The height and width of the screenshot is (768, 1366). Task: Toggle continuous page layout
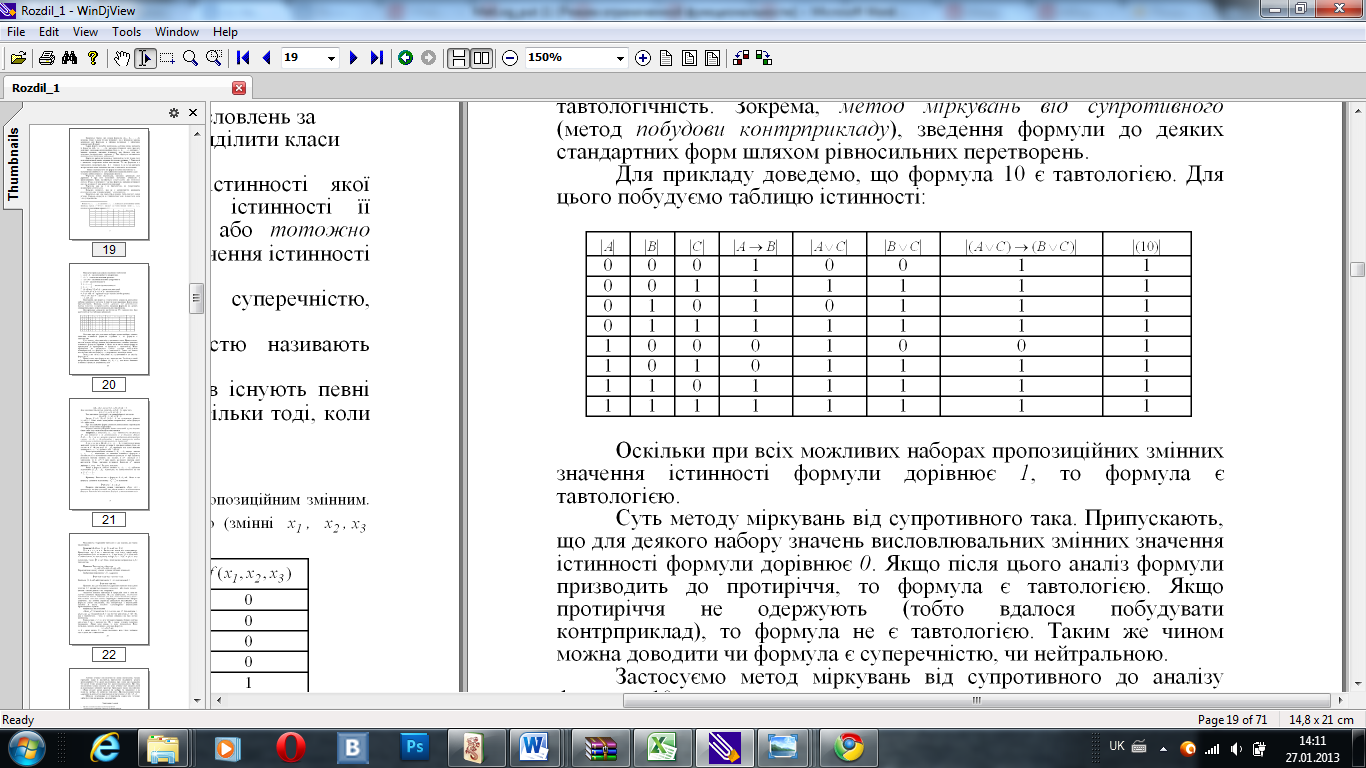tap(458, 58)
